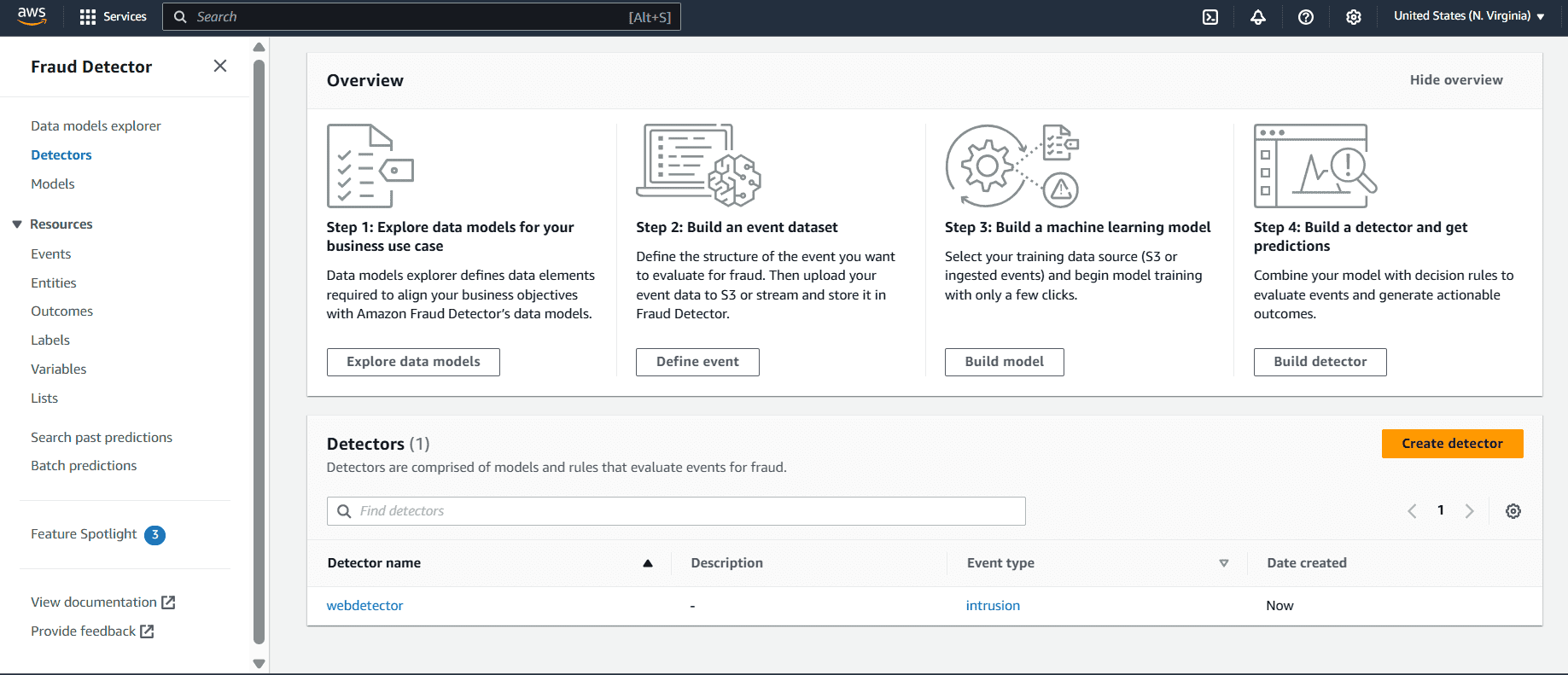Click the Step 1 data models checklist illustration

[x=370, y=166]
